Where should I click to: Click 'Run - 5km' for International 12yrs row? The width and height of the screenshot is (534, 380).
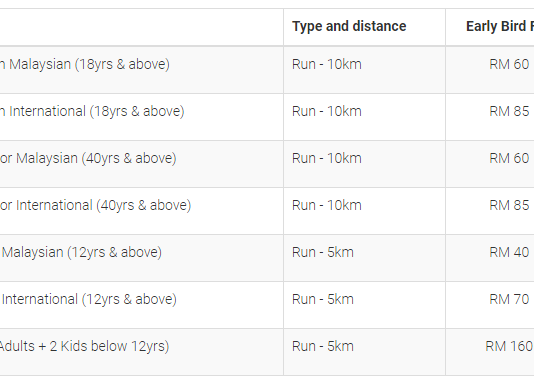pyautogui.click(x=323, y=299)
